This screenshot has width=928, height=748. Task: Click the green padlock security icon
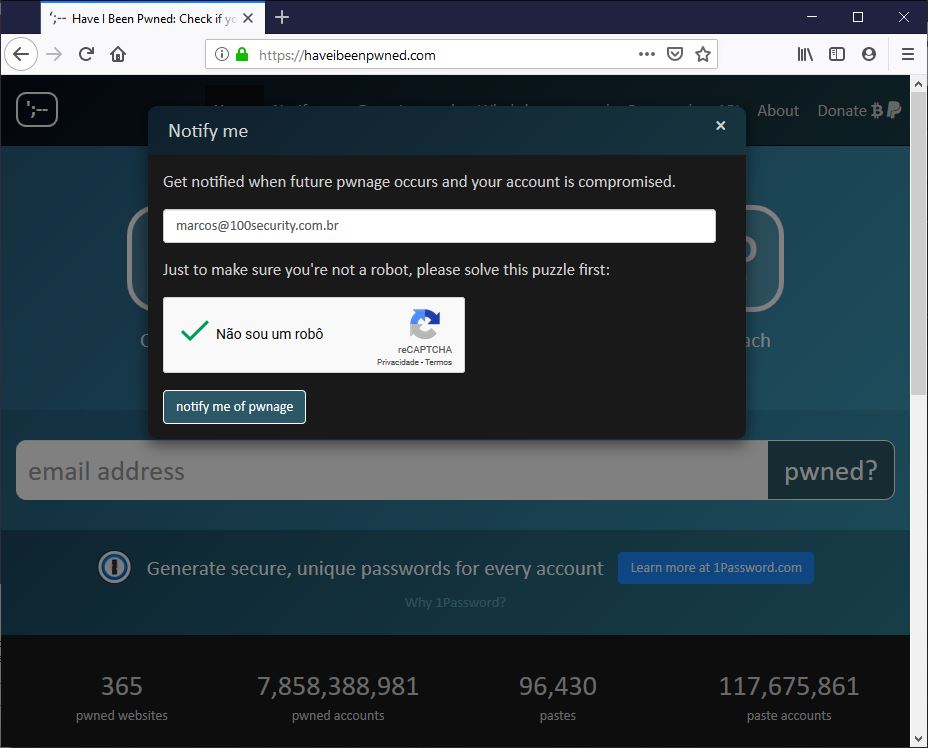point(241,54)
